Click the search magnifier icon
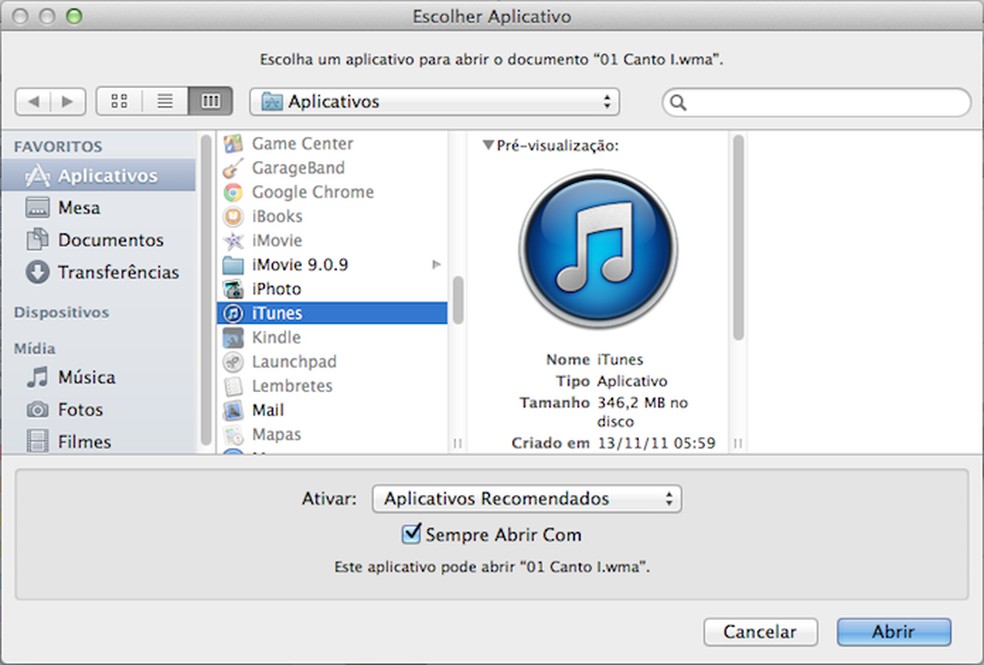The height and width of the screenshot is (665, 984). [678, 102]
